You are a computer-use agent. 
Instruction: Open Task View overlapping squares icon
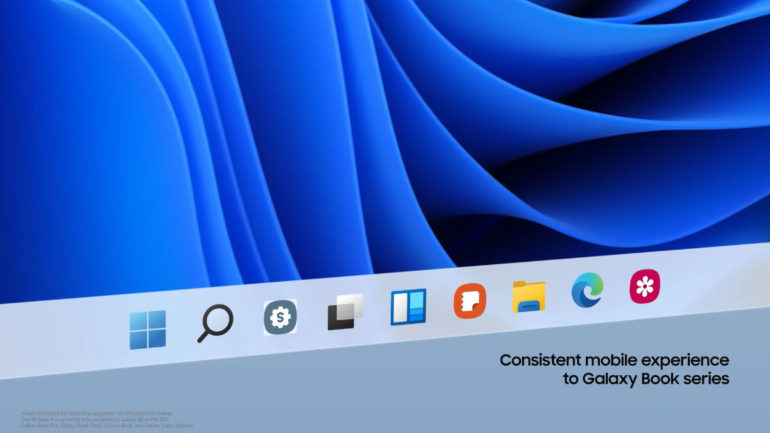coord(344,313)
